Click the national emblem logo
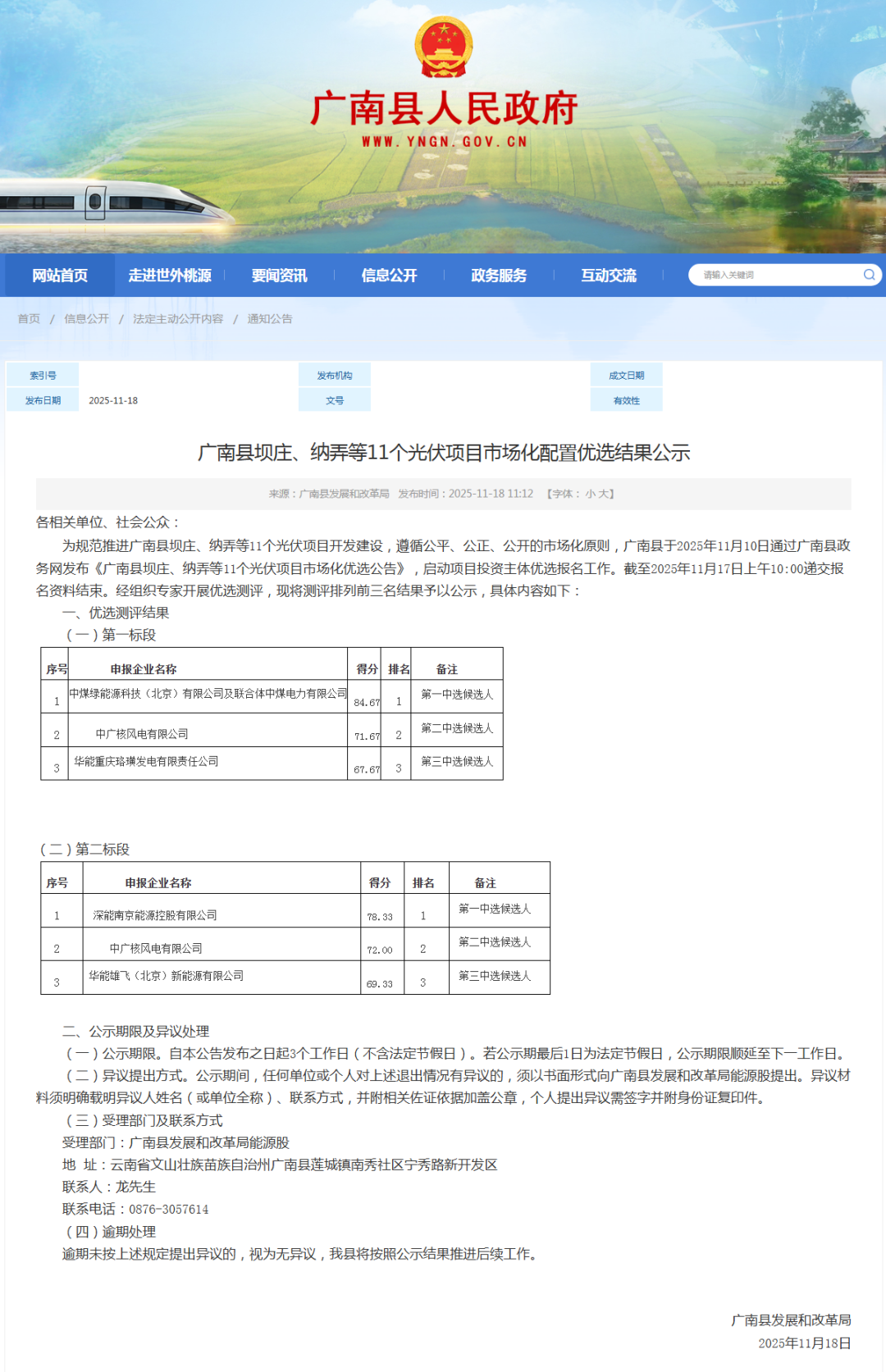 tap(443, 47)
